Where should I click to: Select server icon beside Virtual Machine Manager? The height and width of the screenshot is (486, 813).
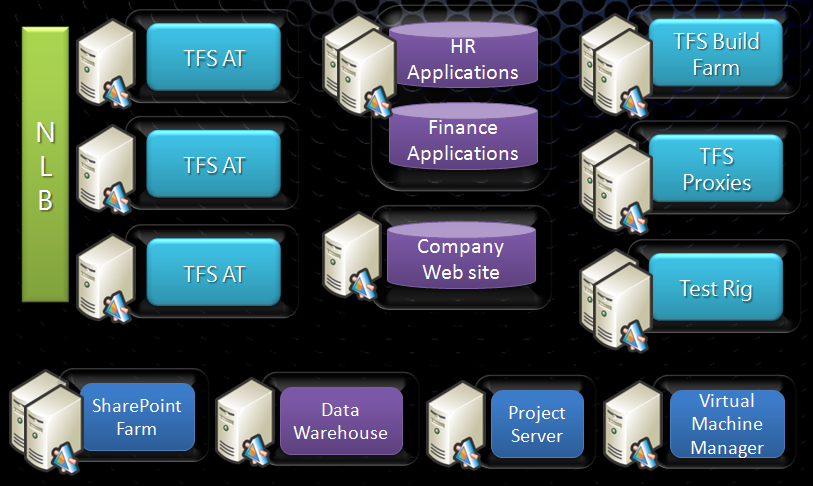tap(633, 424)
